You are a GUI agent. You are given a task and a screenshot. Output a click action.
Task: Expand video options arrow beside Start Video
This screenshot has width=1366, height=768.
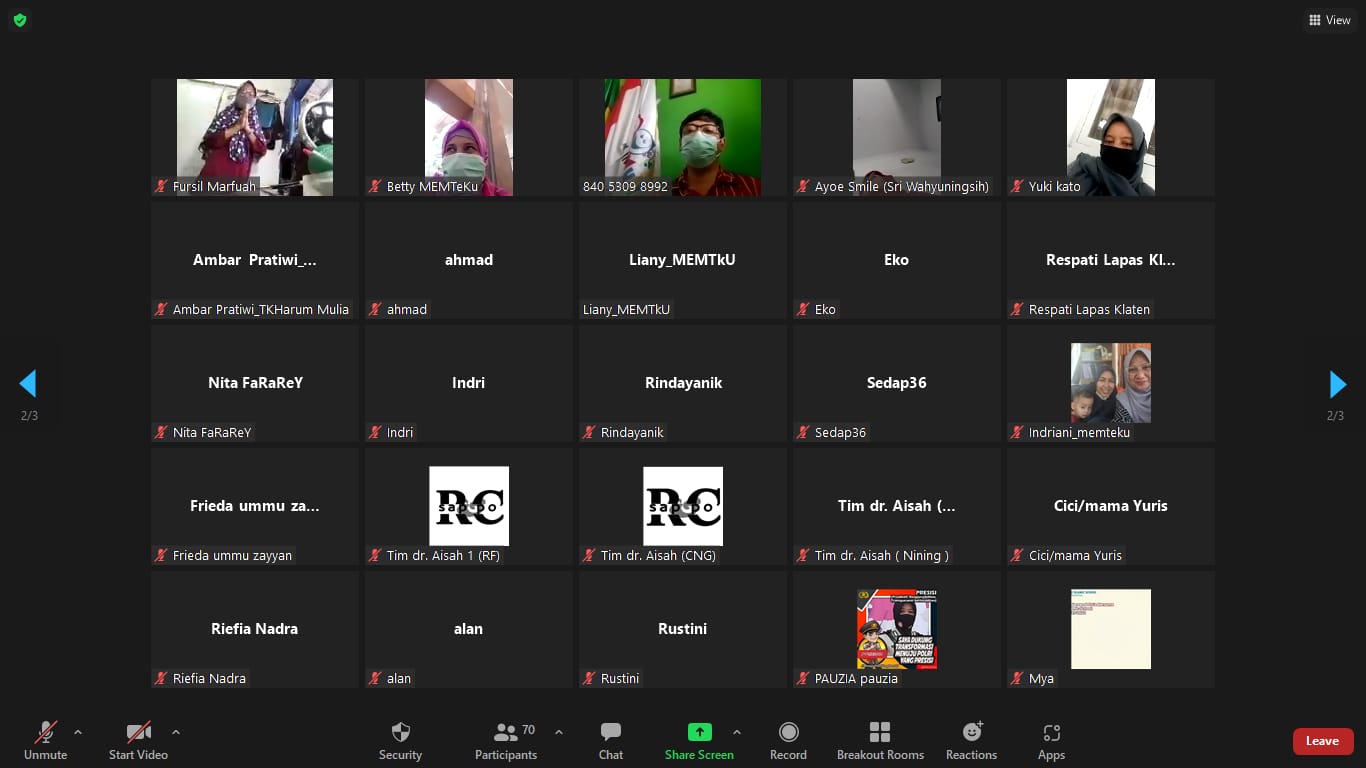tap(176, 732)
